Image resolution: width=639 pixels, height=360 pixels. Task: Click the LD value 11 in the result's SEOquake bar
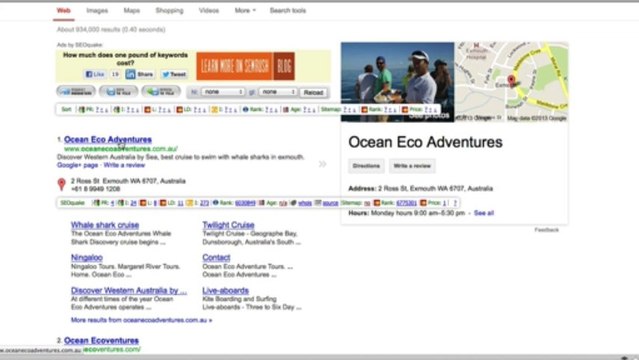(x=181, y=203)
